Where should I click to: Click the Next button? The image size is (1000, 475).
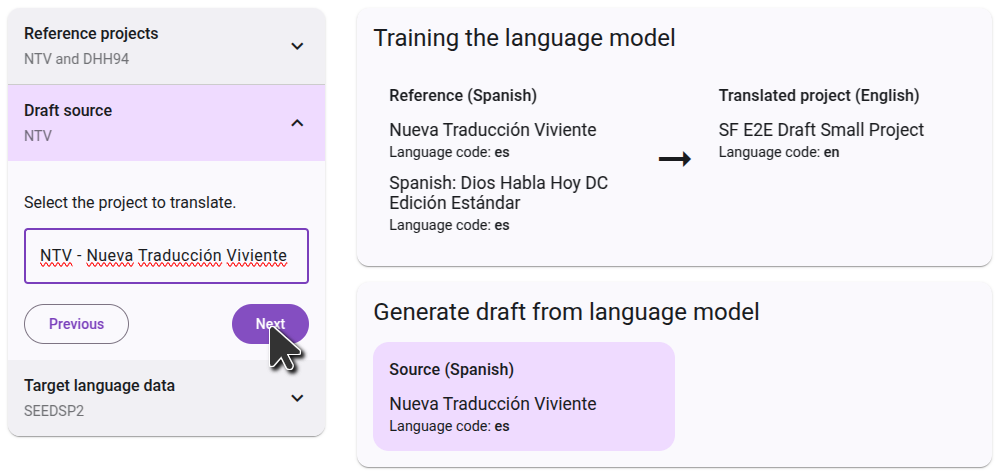[270, 324]
